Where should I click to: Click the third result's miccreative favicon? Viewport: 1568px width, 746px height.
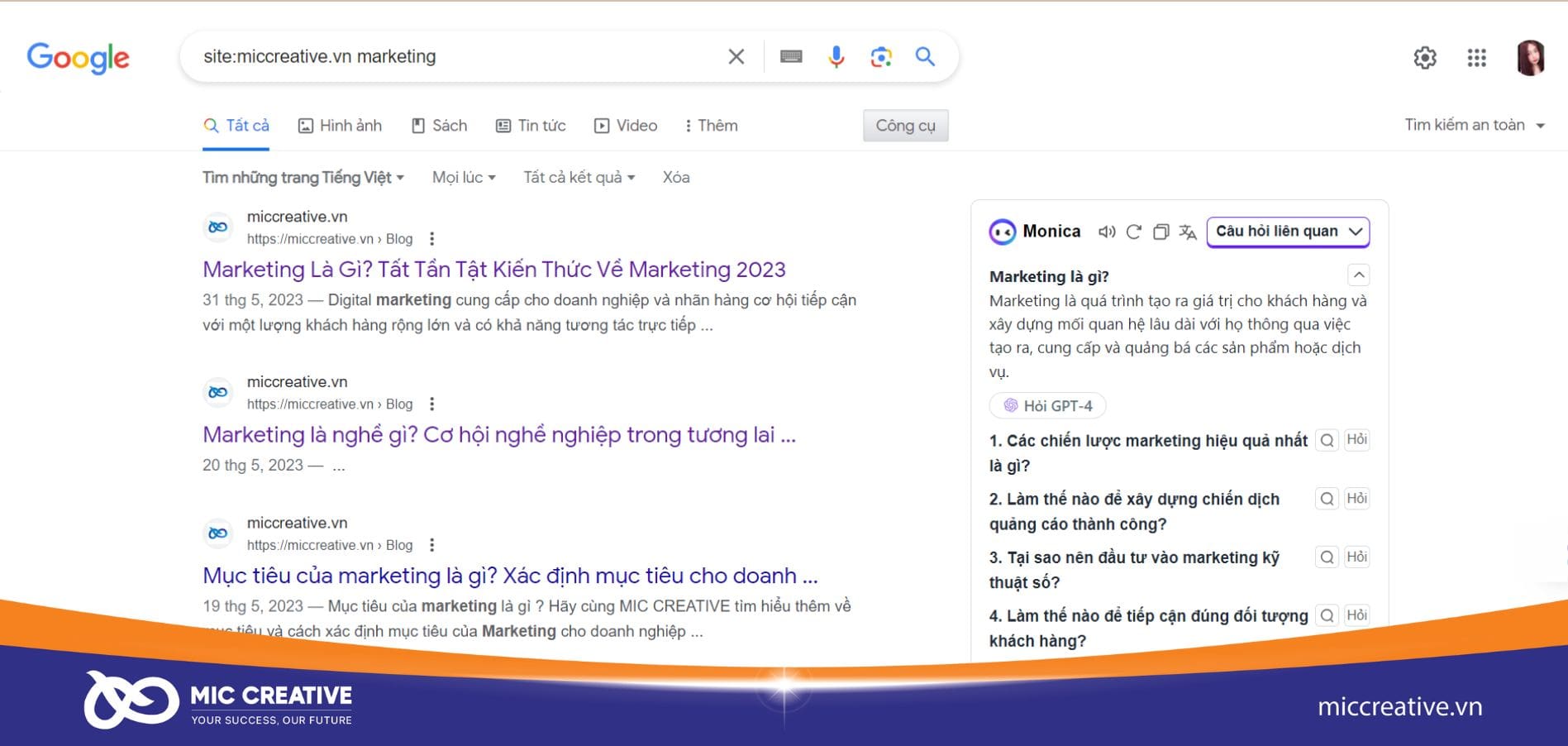tap(218, 533)
